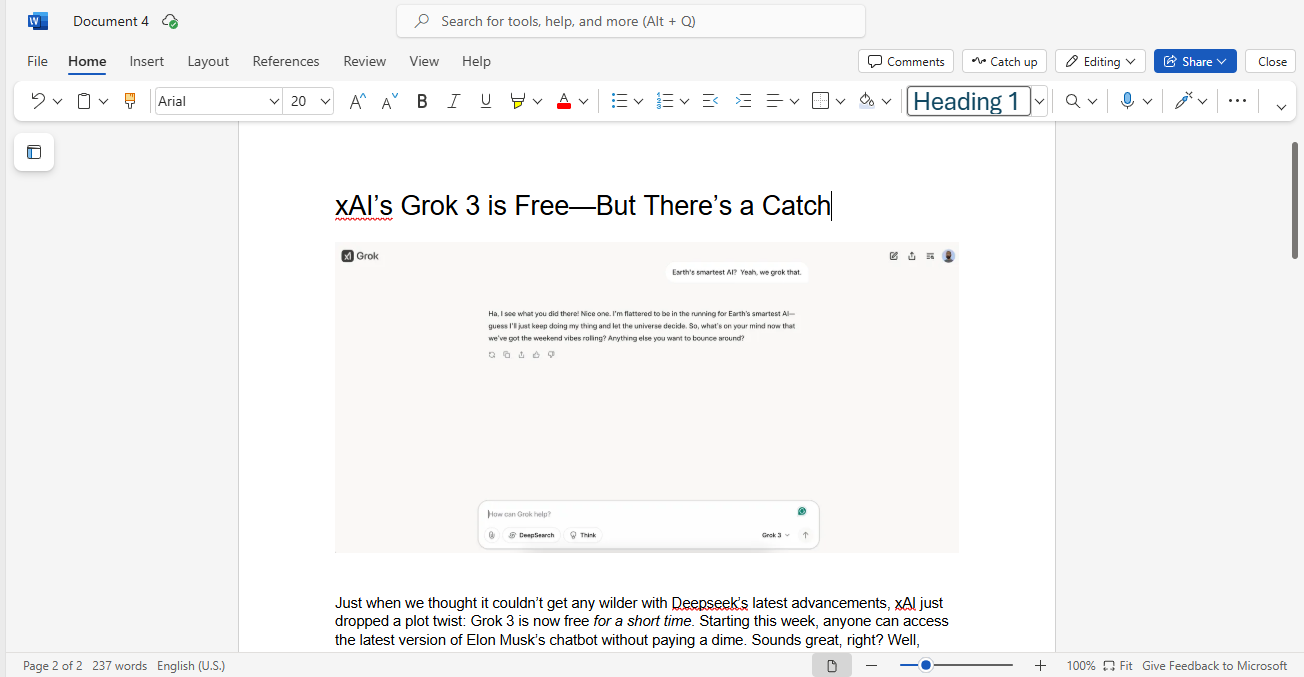Image resolution: width=1304 pixels, height=677 pixels.
Task: Expand alignment options arrow
Action: click(794, 101)
